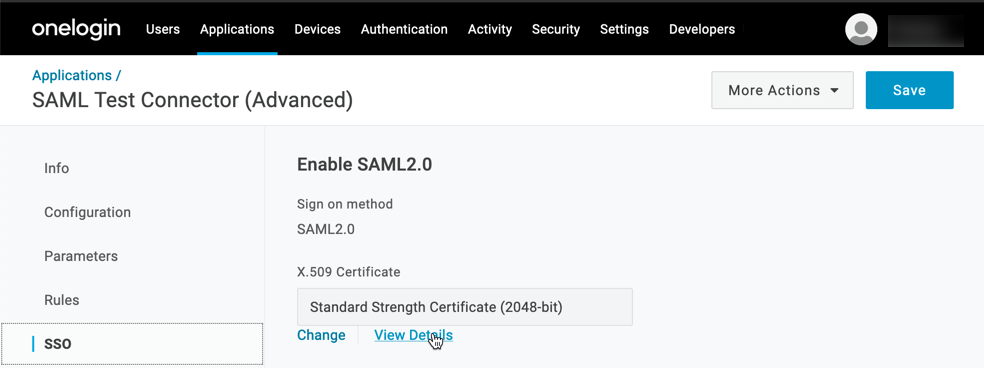Image resolution: width=984 pixels, height=368 pixels.
Task: Open the user avatar profile icon
Action: (x=861, y=29)
